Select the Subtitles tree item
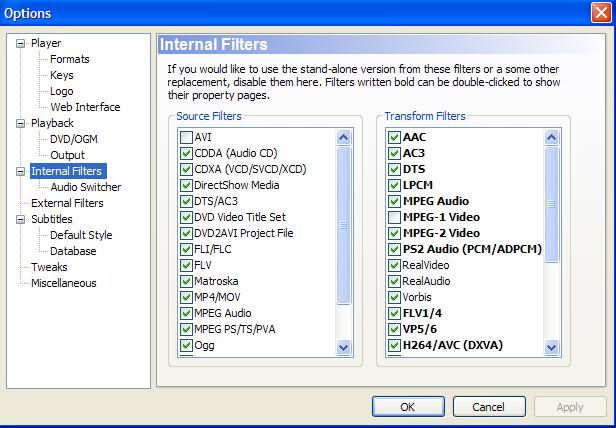616x428 pixels. tap(52, 219)
